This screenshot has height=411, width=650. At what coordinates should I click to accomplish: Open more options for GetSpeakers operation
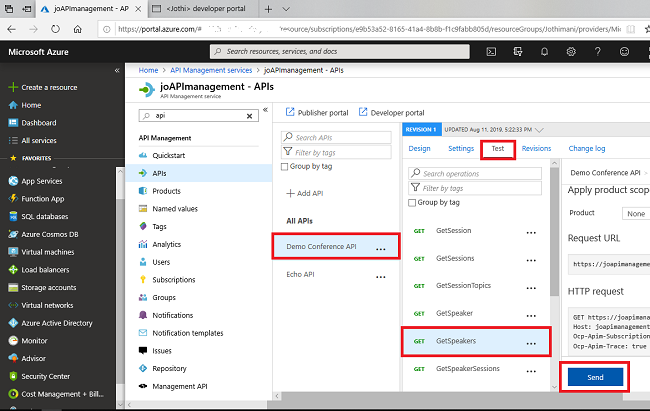tap(531, 344)
